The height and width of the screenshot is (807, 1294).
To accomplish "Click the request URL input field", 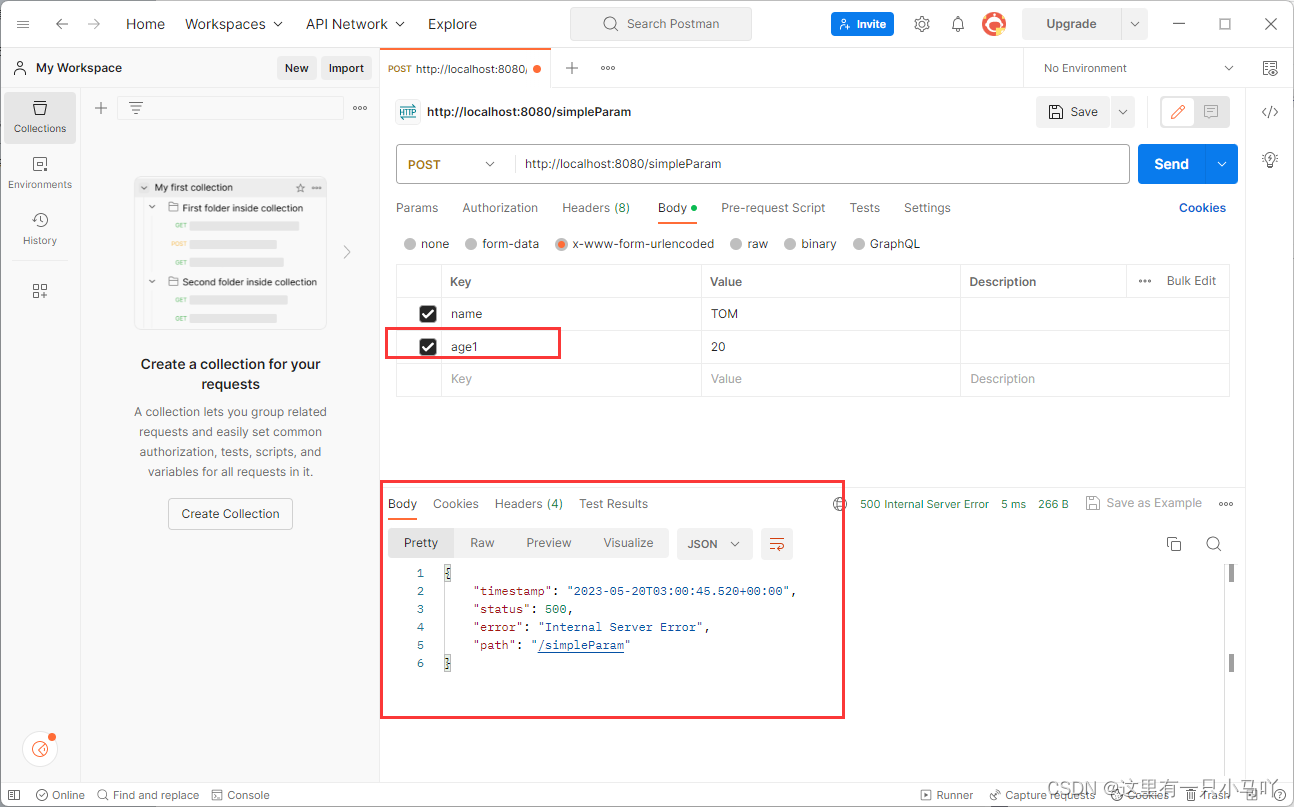I will click(x=822, y=164).
